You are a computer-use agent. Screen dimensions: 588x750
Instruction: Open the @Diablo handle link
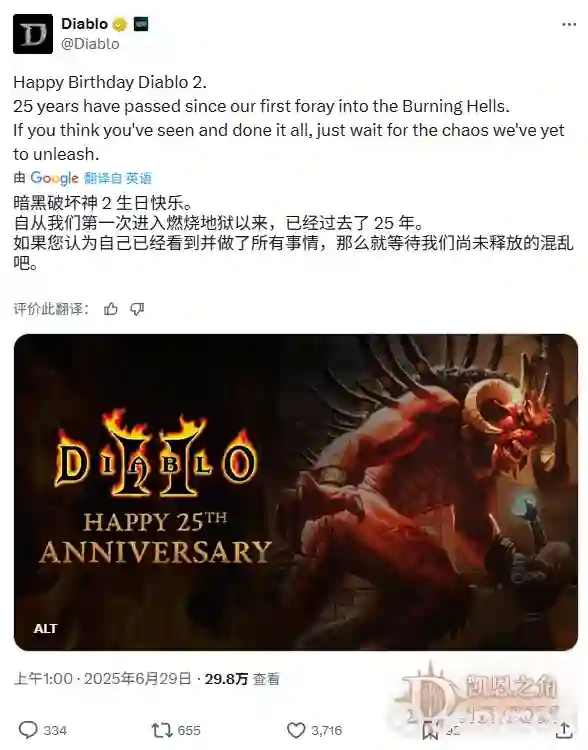tap(90, 44)
